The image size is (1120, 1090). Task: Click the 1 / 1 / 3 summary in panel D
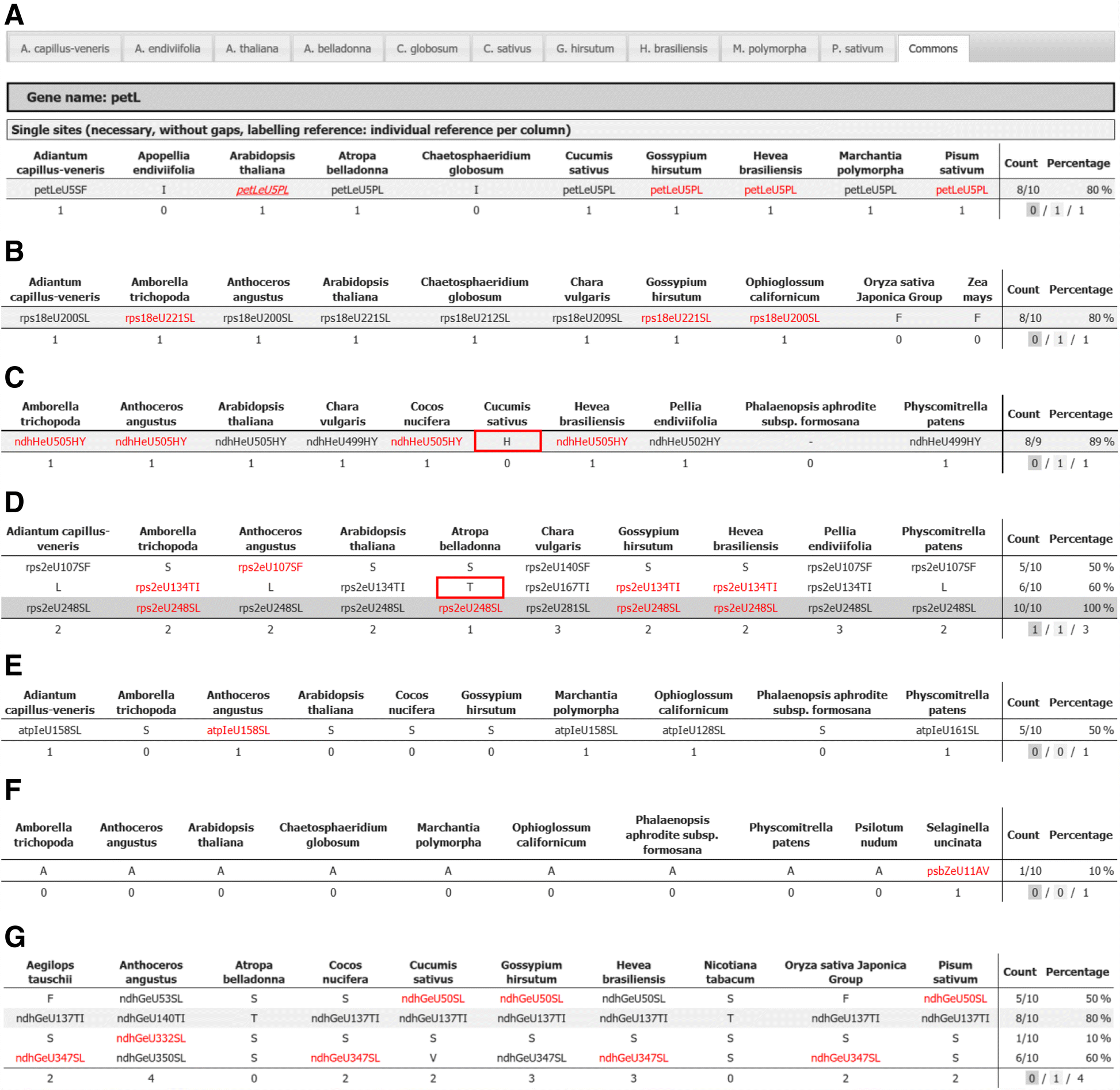coord(1059,629)
